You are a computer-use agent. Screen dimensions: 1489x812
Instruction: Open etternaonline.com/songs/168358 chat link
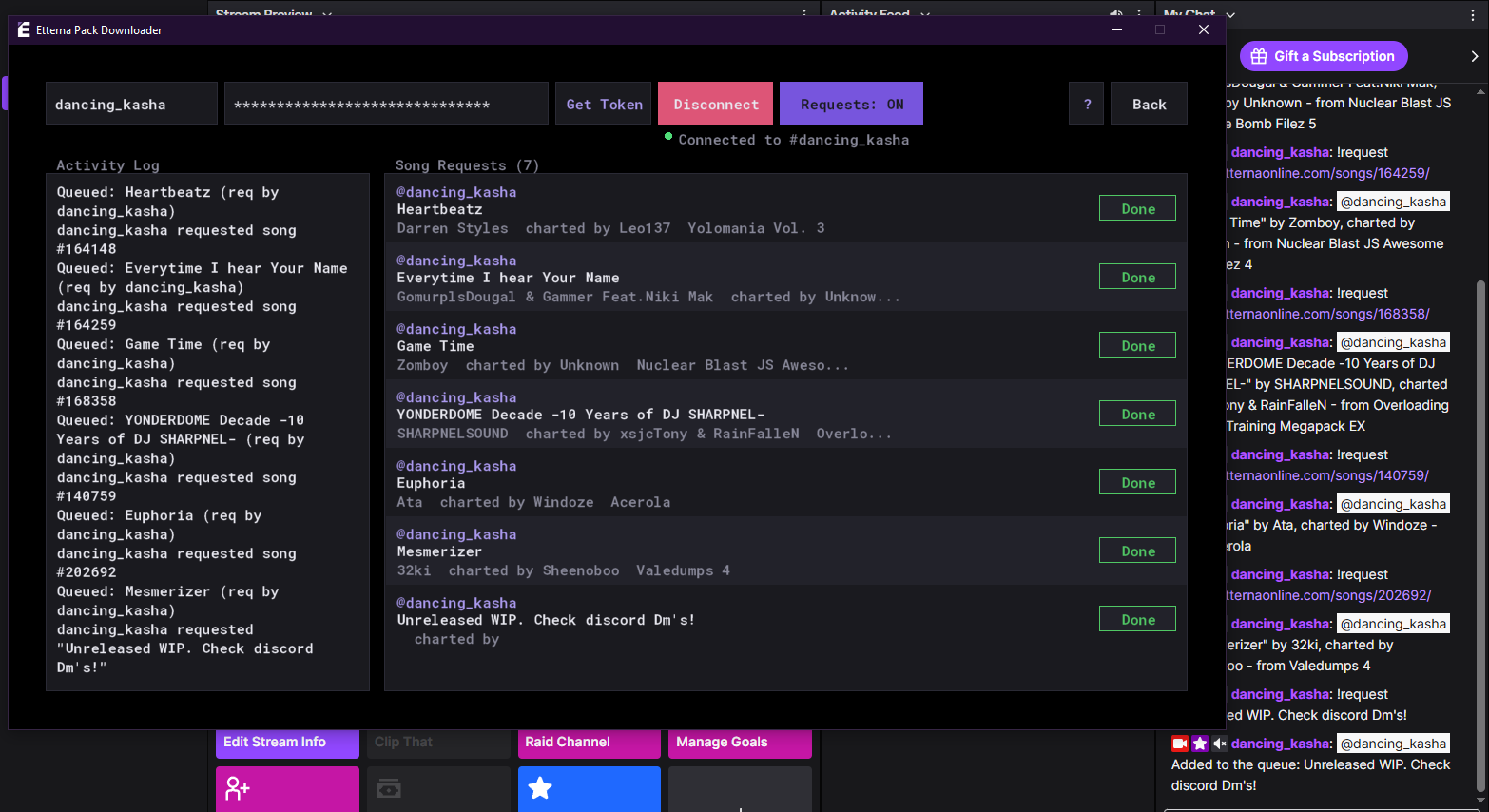(1328, 314)
